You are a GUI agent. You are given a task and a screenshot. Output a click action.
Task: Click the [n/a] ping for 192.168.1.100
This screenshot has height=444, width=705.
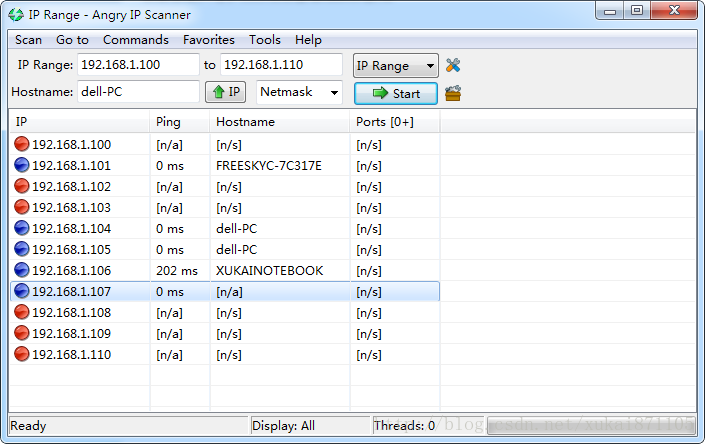pos(170,145)
